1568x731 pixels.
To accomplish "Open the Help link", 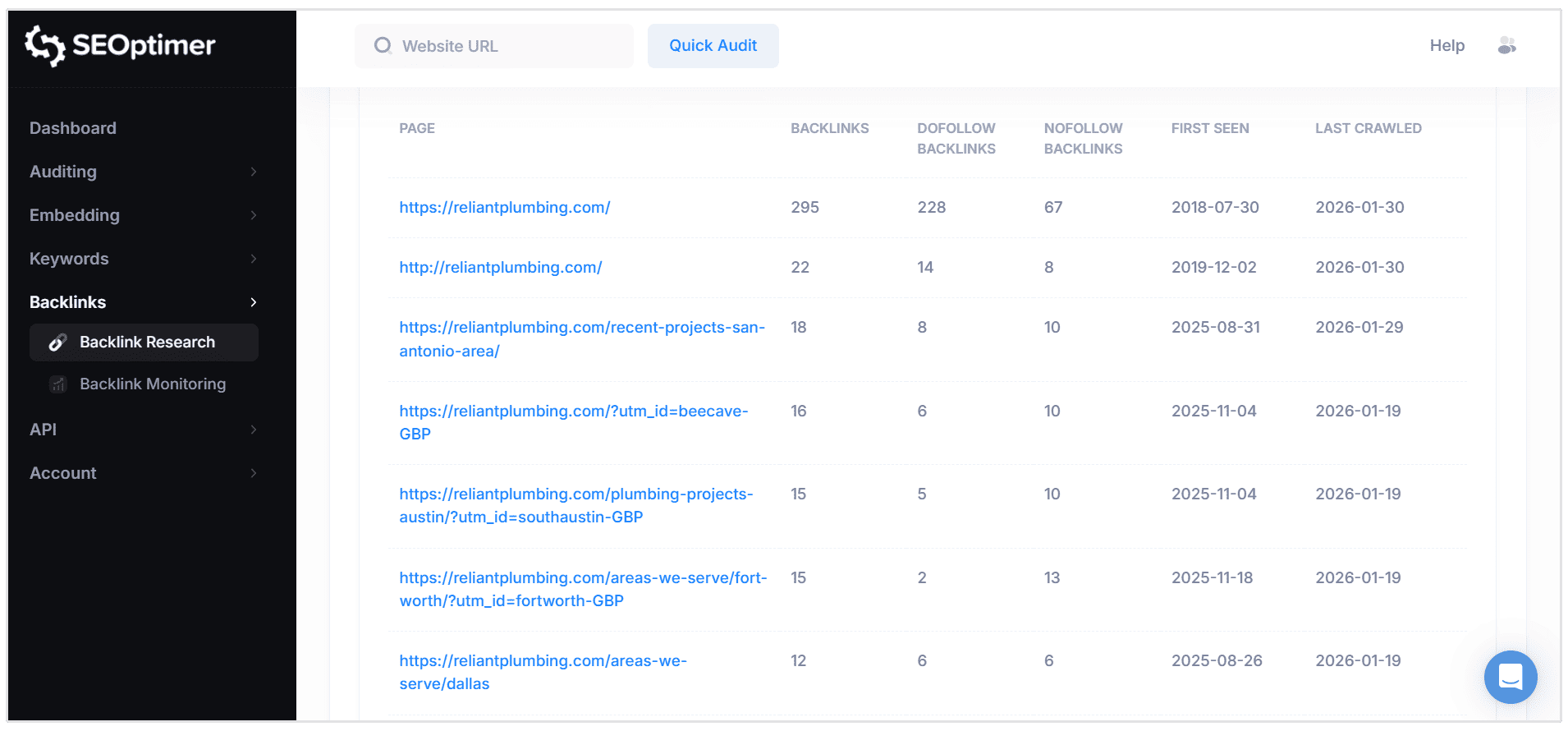I will pyautogui.click(x=1447, y=46).
